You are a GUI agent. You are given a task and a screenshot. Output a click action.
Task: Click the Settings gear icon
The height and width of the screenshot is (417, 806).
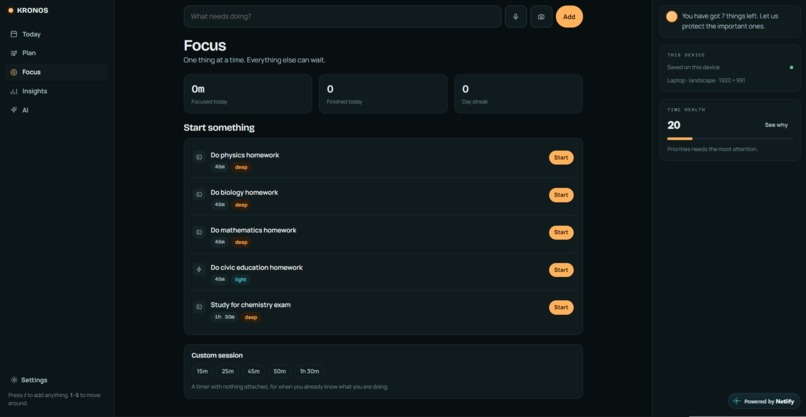pyautogui.click(x=14, y=380)
